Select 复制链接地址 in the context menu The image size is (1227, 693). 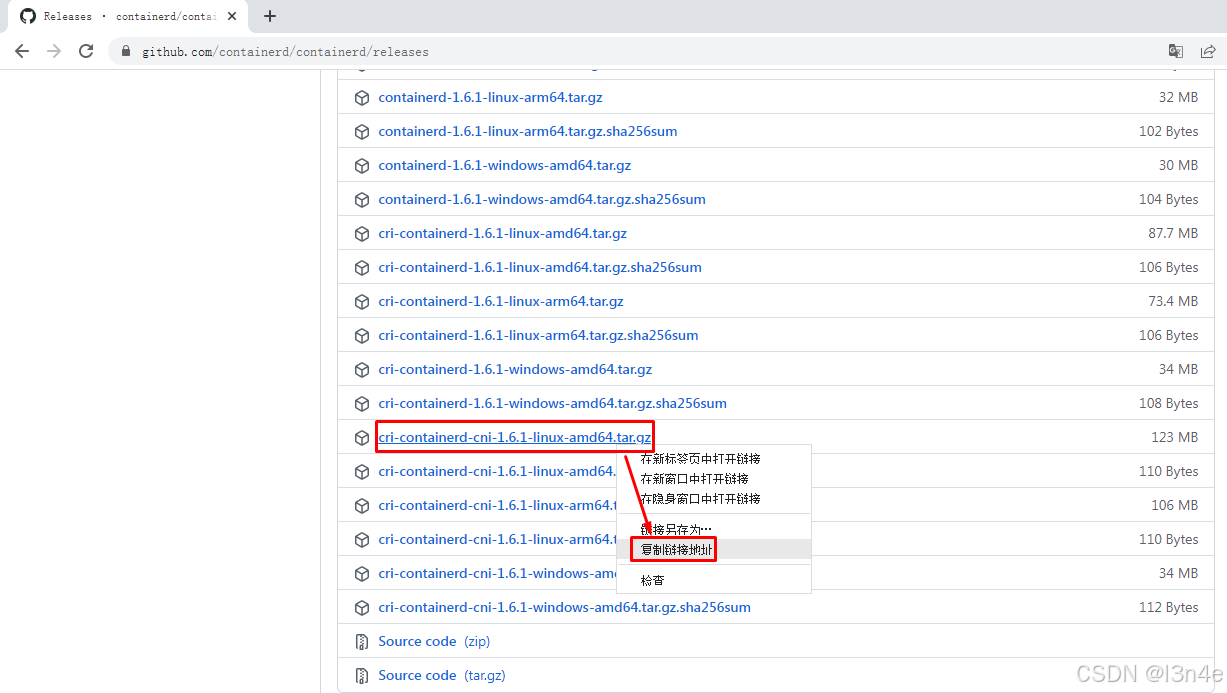(713, 550)
